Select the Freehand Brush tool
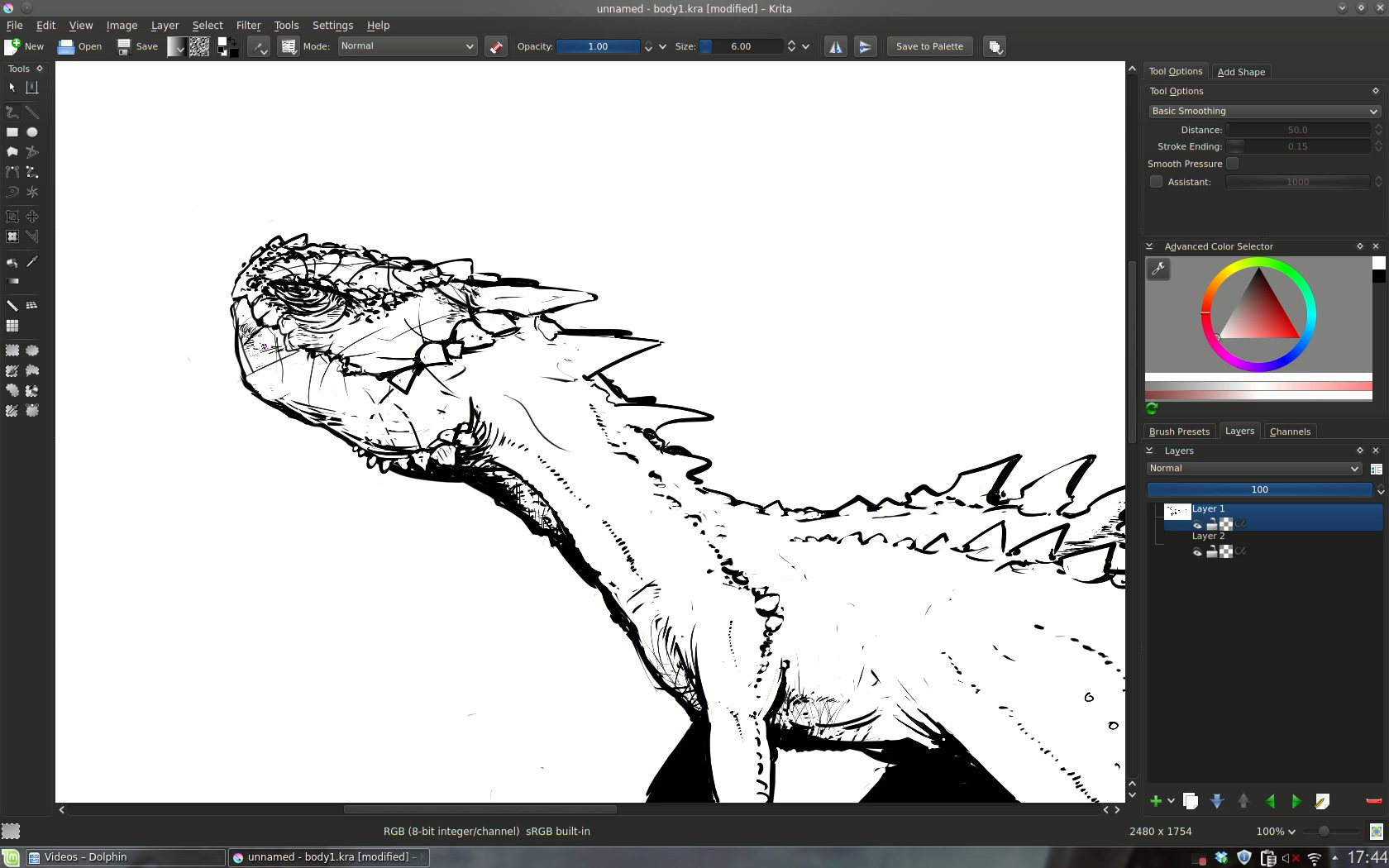1389x868 pixels. point(12,112)
